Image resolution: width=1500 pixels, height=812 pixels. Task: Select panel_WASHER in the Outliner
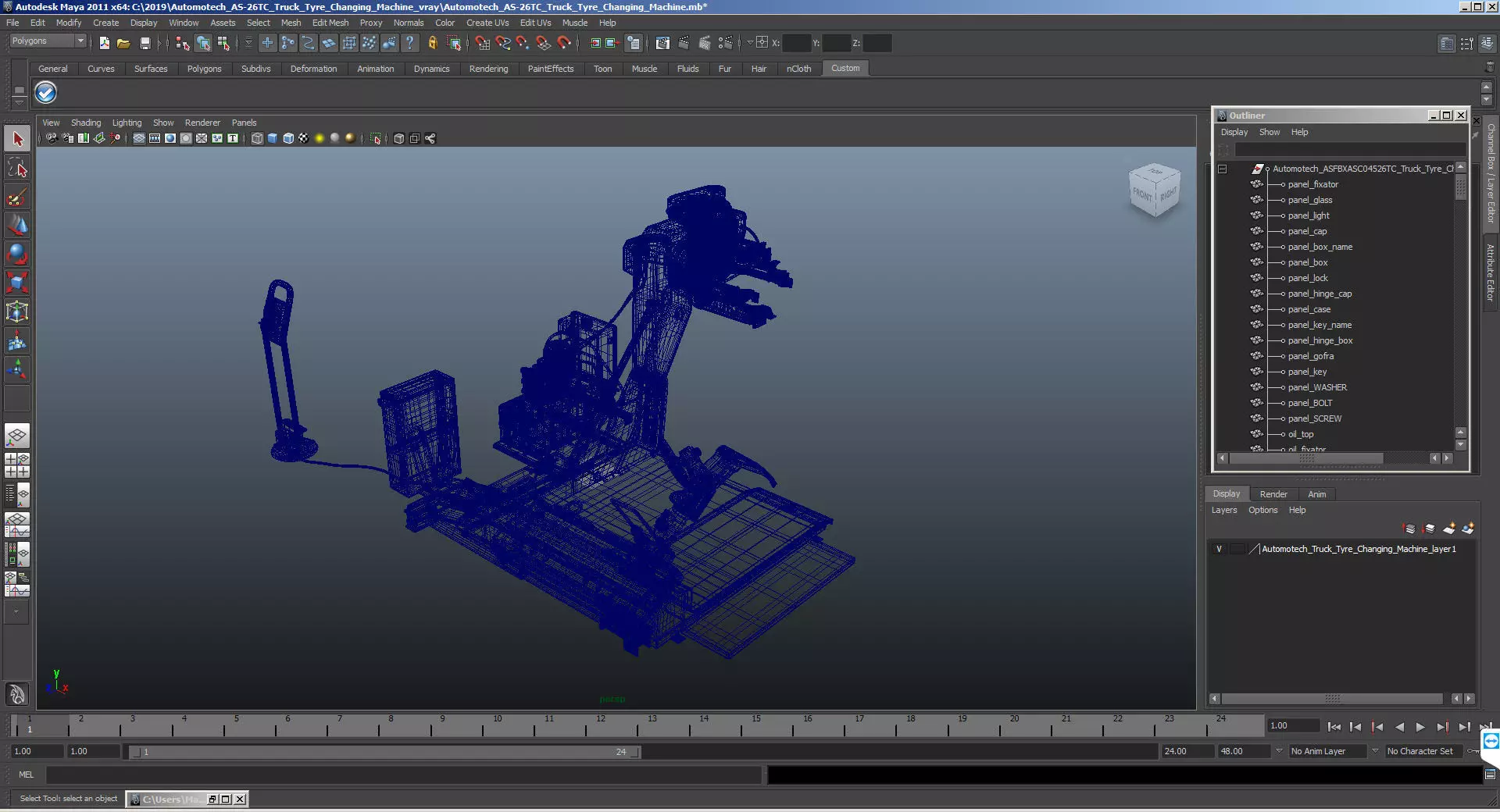[x=1317, y=387]
